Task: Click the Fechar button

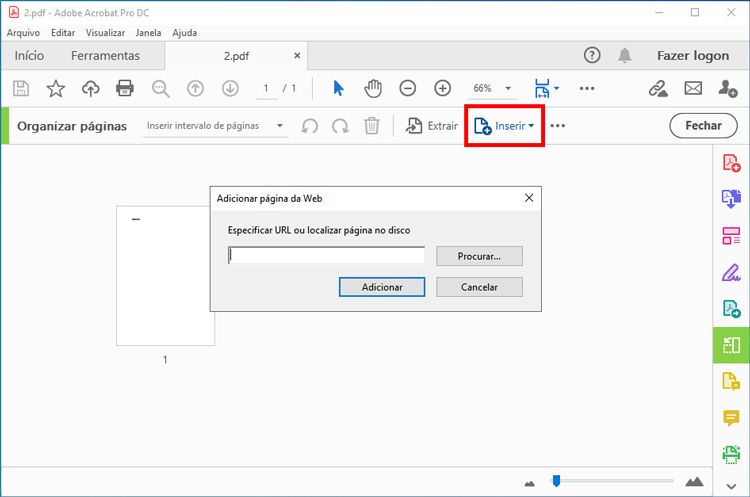Action: coord(703,126)
